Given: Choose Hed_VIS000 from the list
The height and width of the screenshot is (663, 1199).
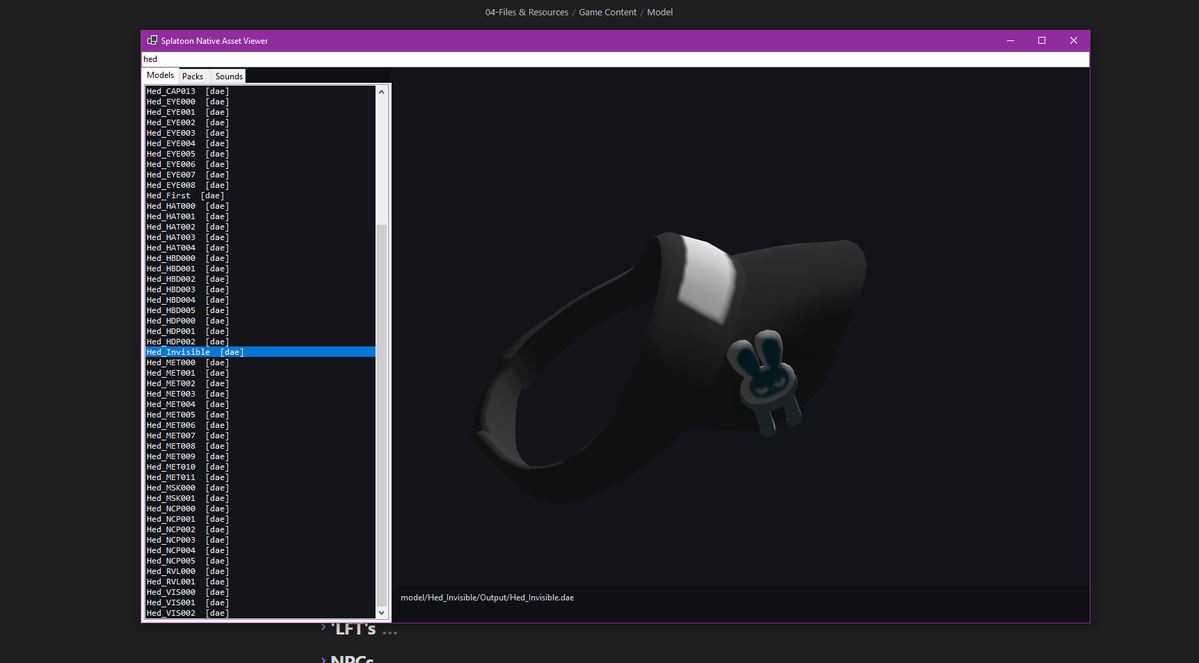Looking at the screenshot, I should (260, 593).
